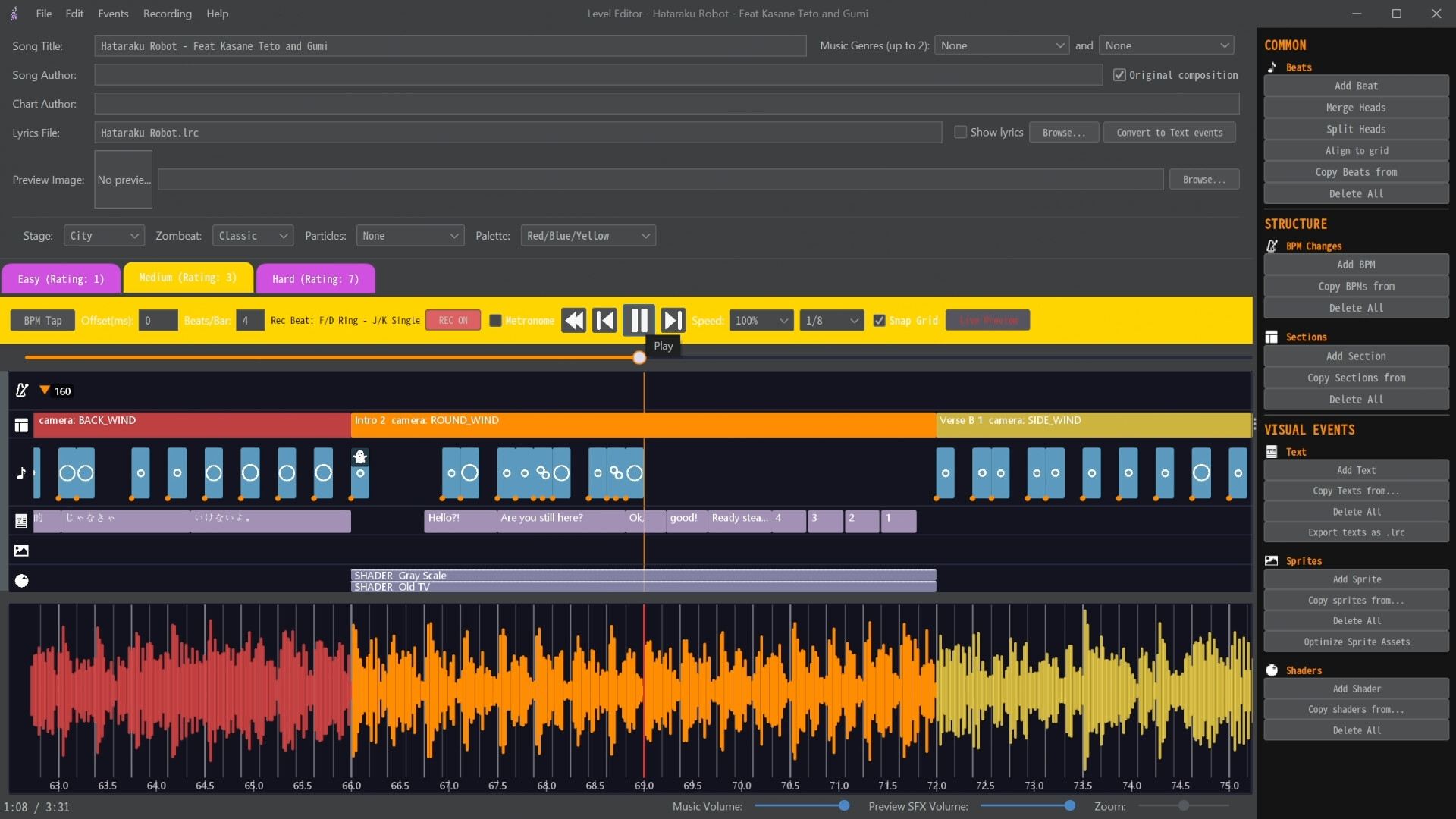1456x819 pixels.
Task: Click the BPM Tap button
Action: tap(42, 321)
